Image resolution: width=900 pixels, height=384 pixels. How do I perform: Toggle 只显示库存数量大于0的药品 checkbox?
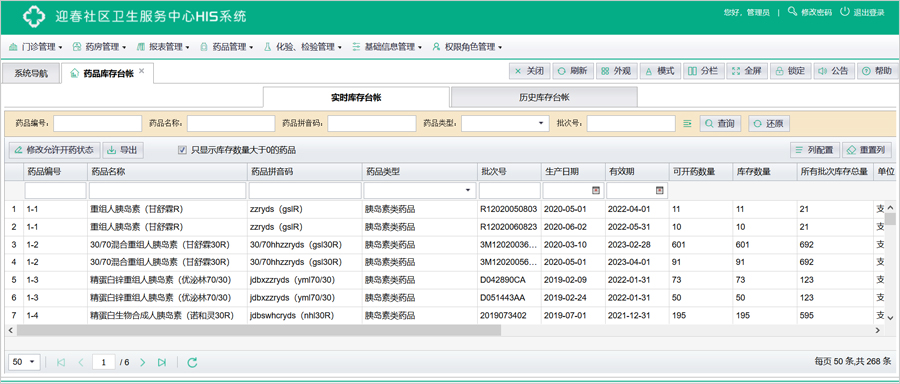pos(183,150)
